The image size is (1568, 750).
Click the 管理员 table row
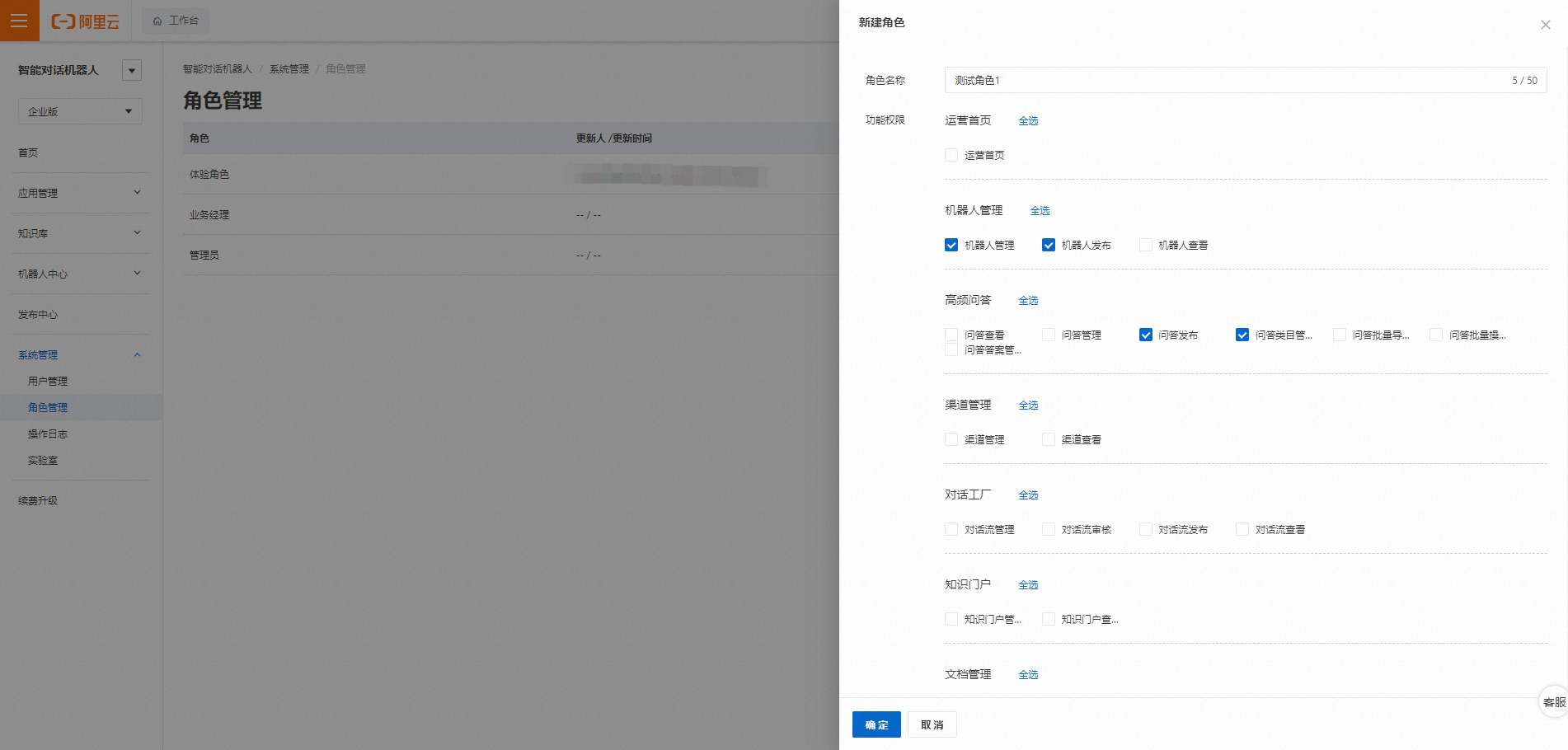click(x=511, y=255)
